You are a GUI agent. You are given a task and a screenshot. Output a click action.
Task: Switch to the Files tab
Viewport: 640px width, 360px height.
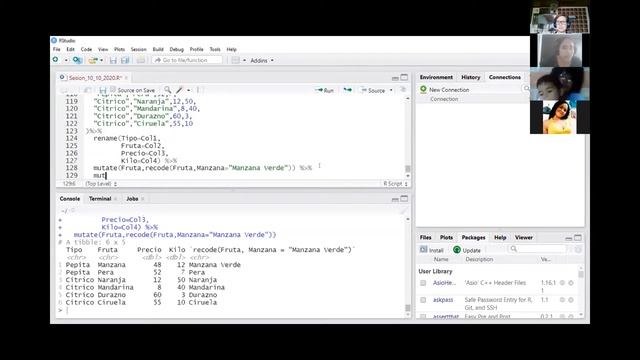(x=425, y=238)
